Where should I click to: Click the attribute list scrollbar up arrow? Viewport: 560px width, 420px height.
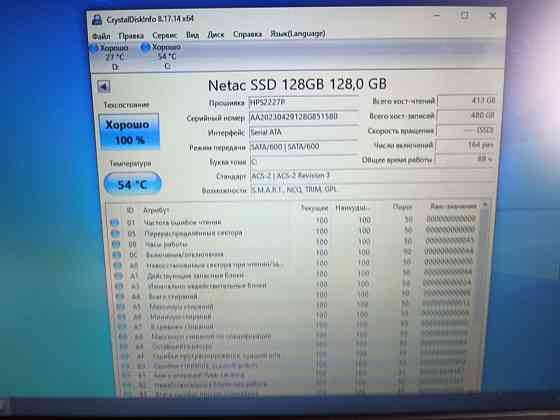[x=485, y=205]
